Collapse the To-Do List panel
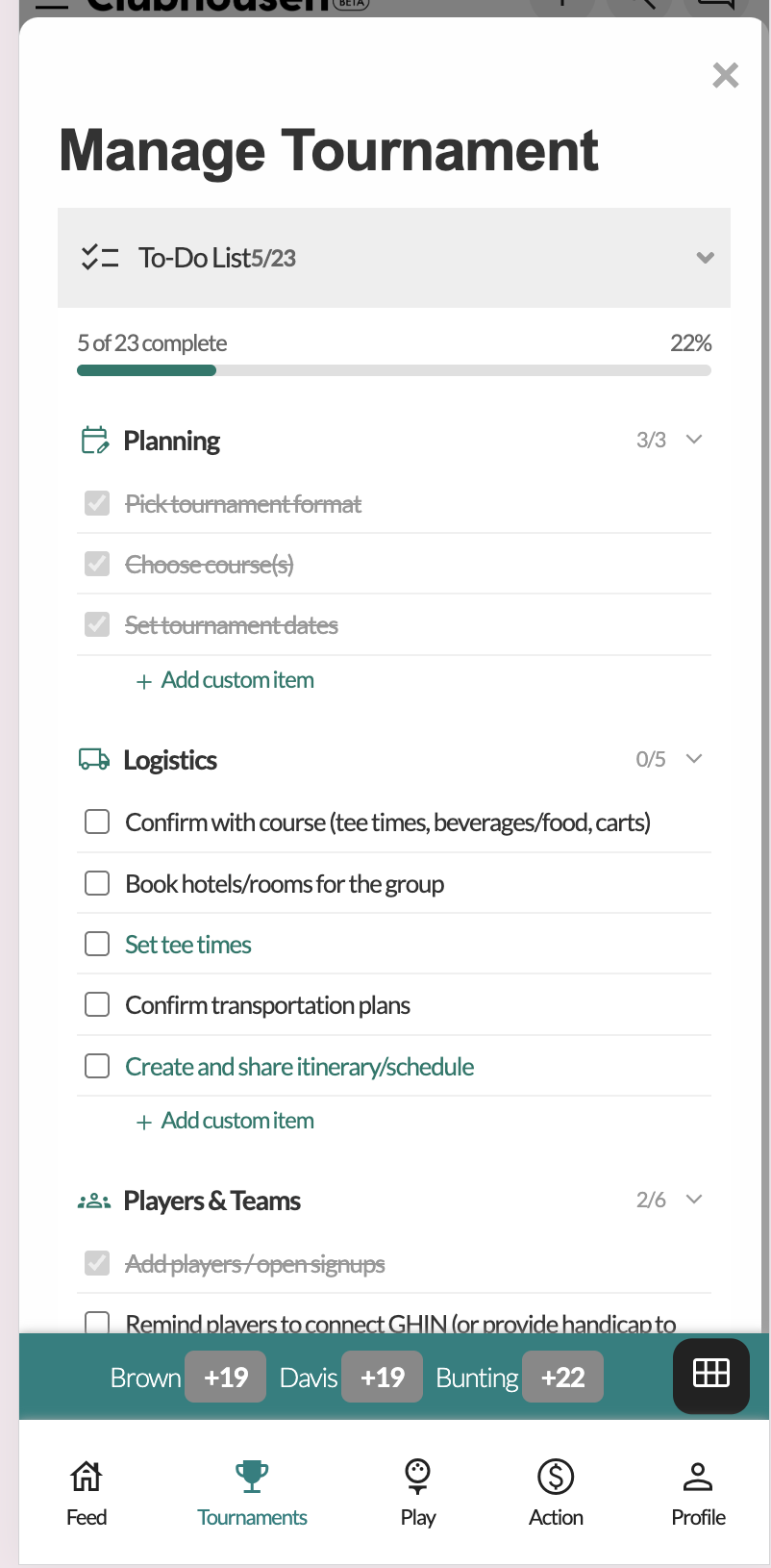Image resolution: width=771 pixels, height=1568 pixels. click(705, 258)
